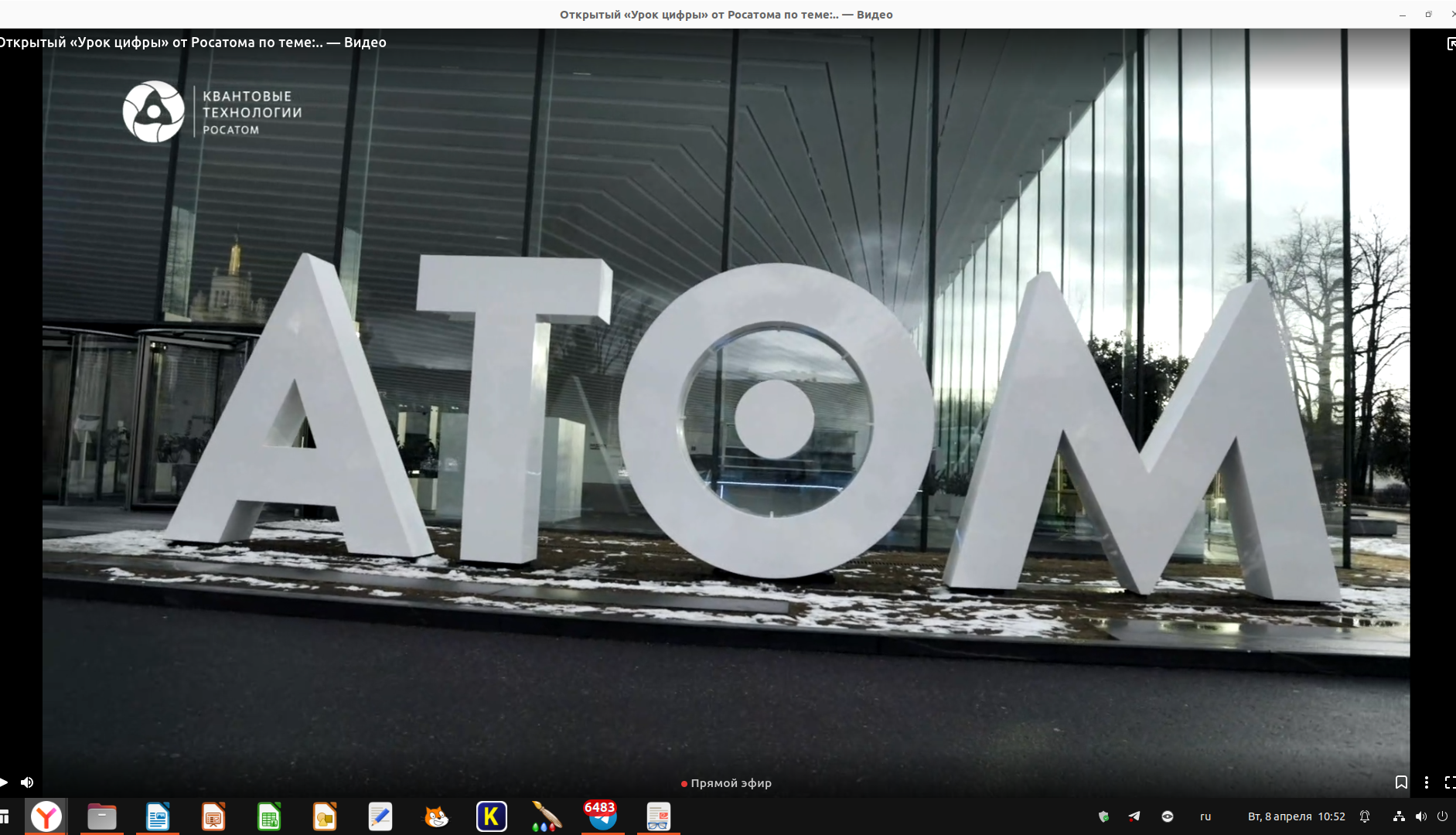
Task: Open network connections tray icon
Action: pos(1399,816)
